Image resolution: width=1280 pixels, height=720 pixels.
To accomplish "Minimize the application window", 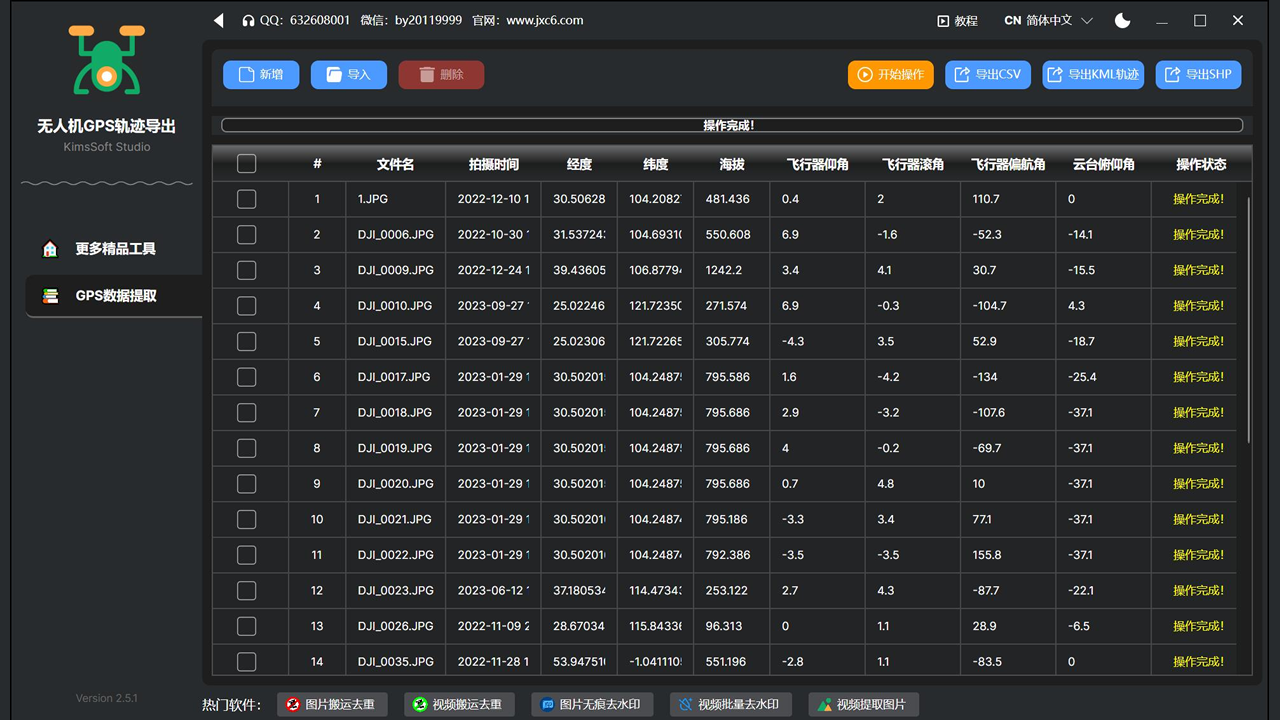I will pyautogui.click(x=1161, y=20).
